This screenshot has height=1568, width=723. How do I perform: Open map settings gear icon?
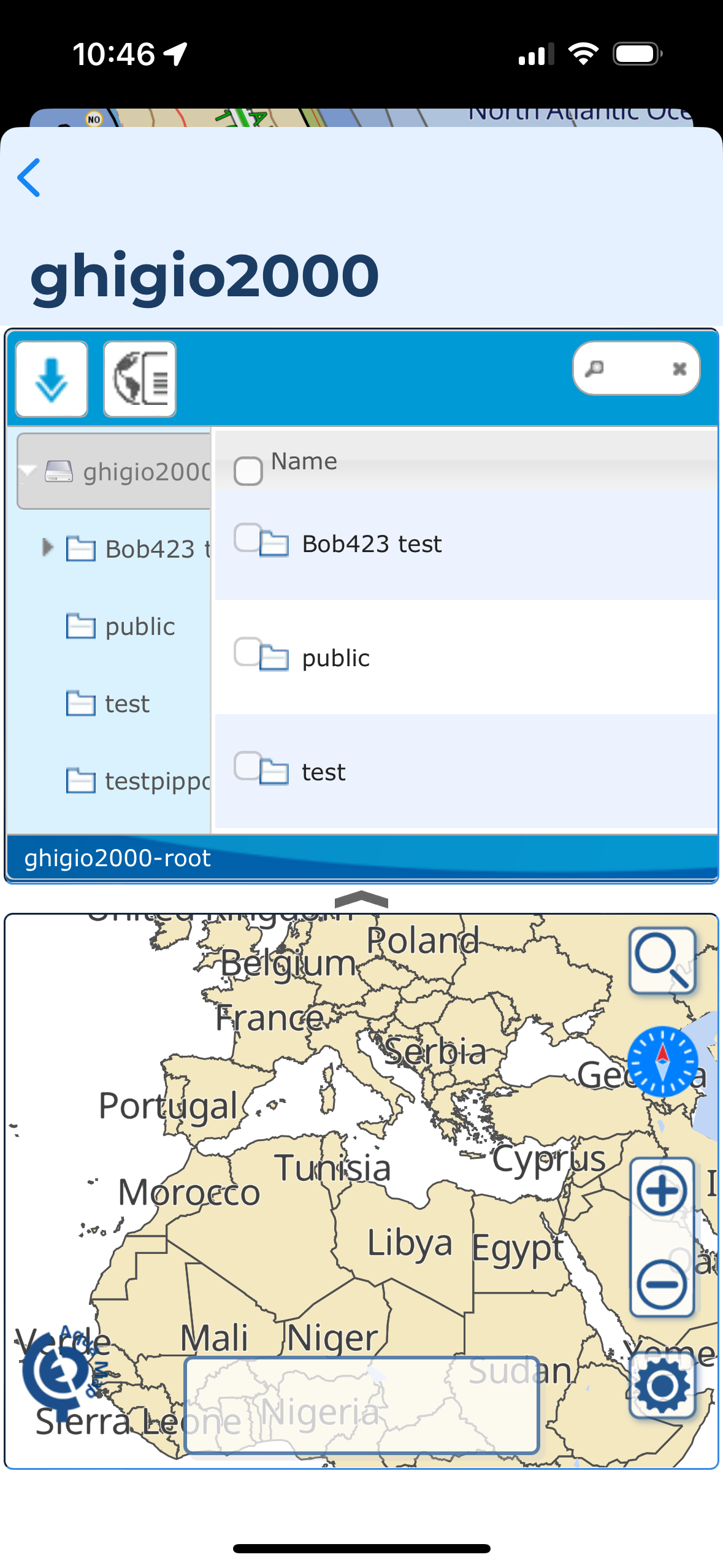point(662,1386)
